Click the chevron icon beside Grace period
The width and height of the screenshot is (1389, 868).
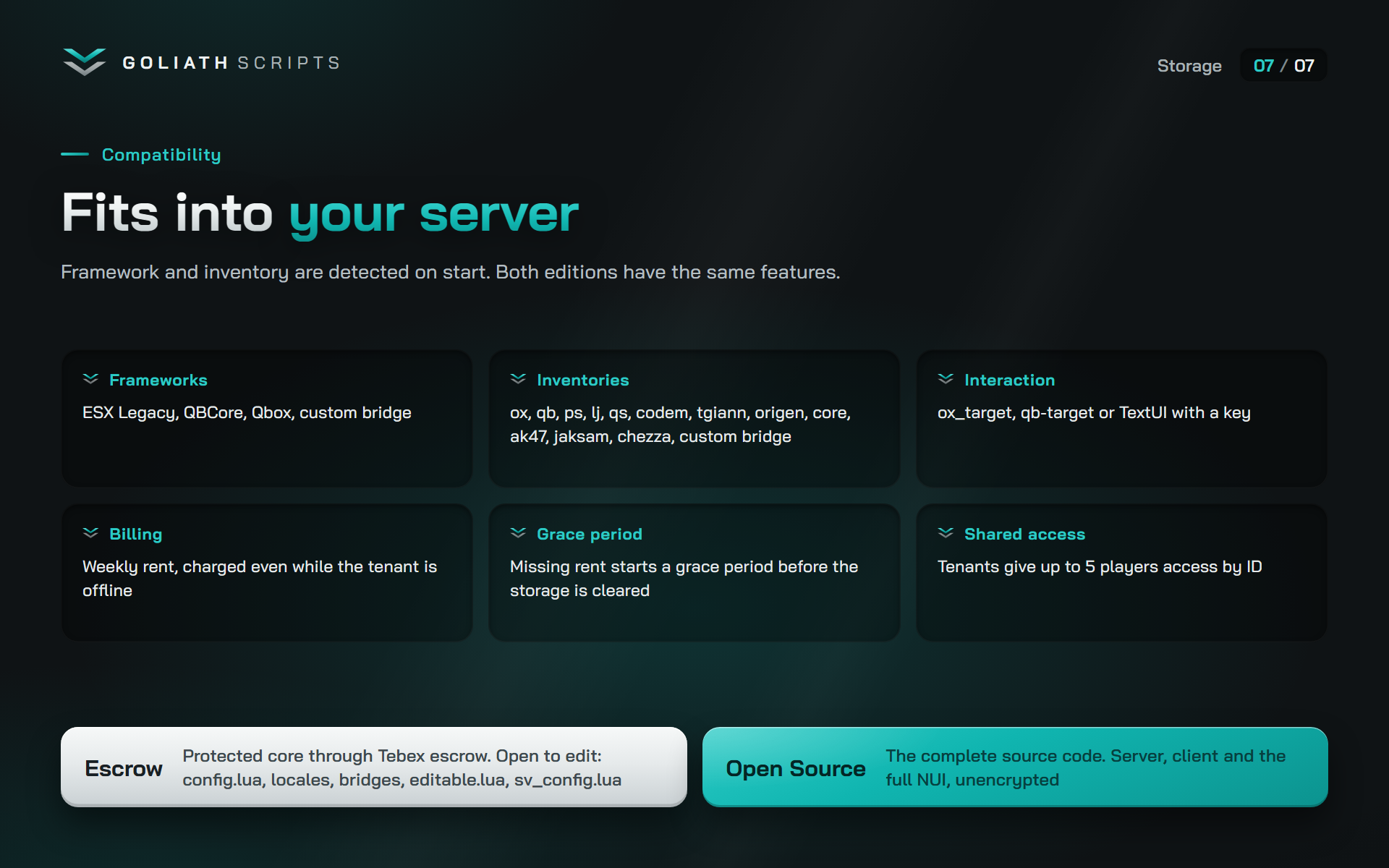point(518,533)
